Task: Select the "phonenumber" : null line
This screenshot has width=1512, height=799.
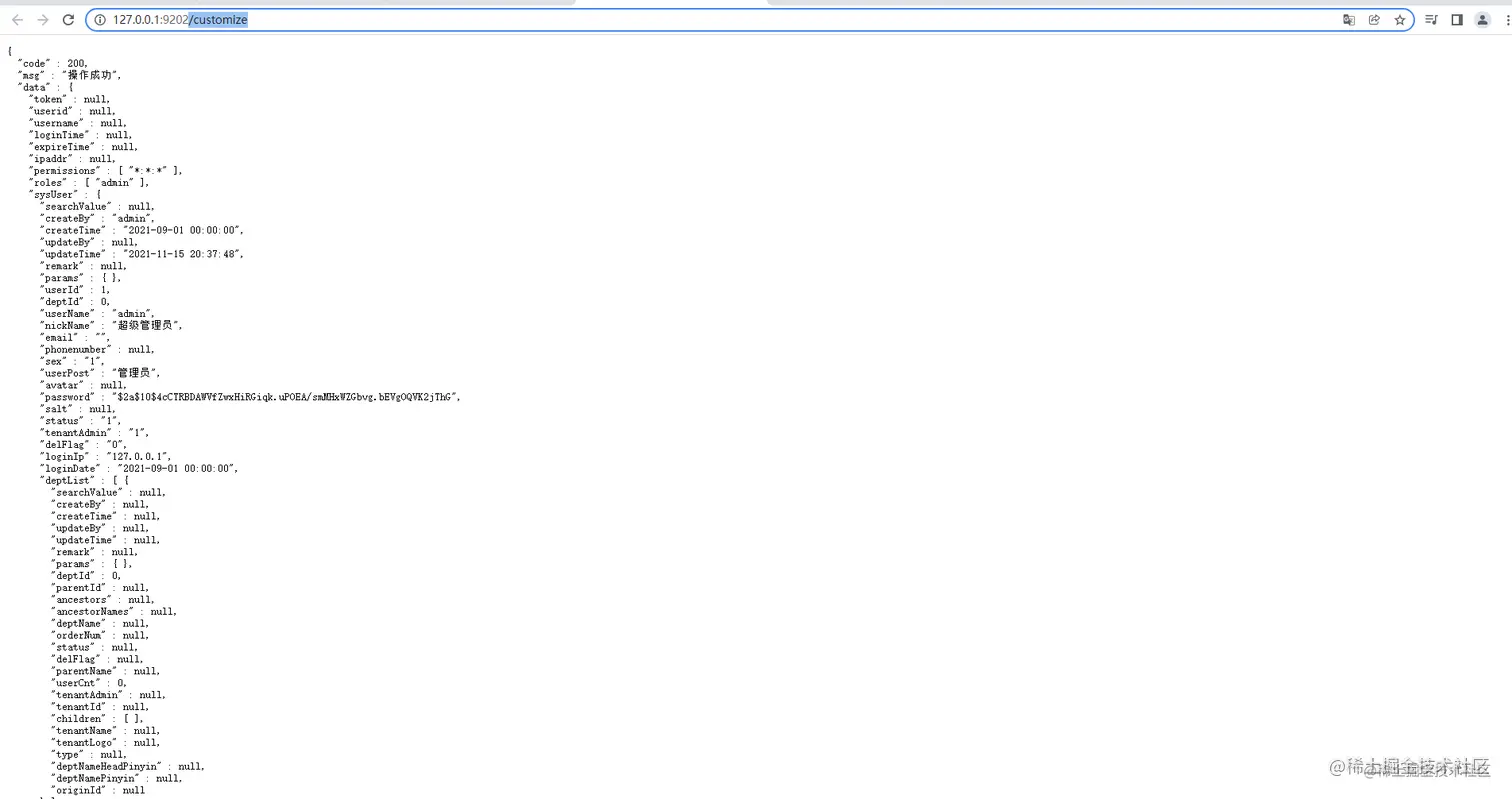Action: 98,349
